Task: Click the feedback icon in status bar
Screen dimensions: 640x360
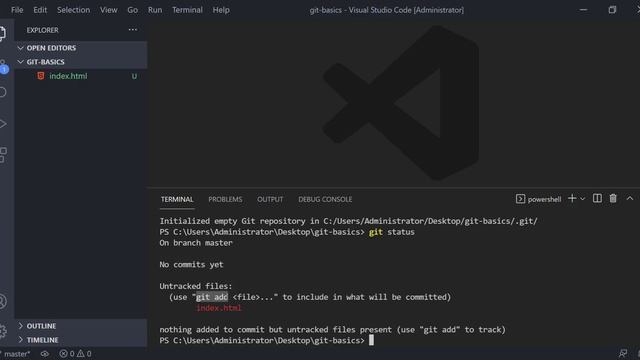Action: pos(623,353)
